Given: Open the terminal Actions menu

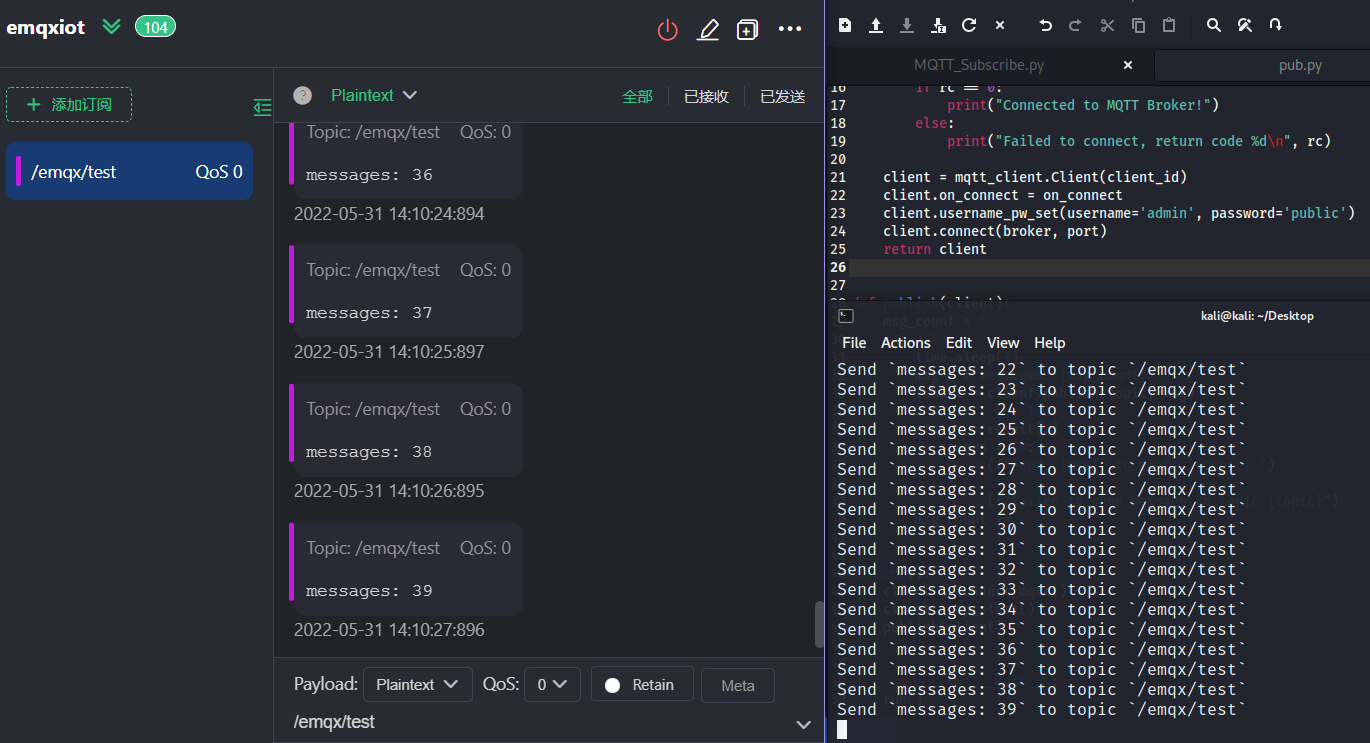Looking at the screenshot, I should coord(906,343).
